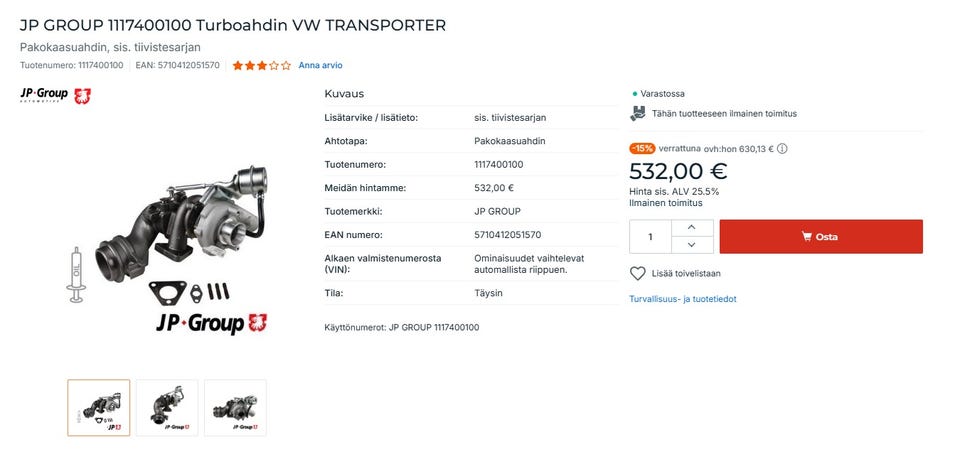
Task: Click the green in-stock dot
Action: pos(634,94)
